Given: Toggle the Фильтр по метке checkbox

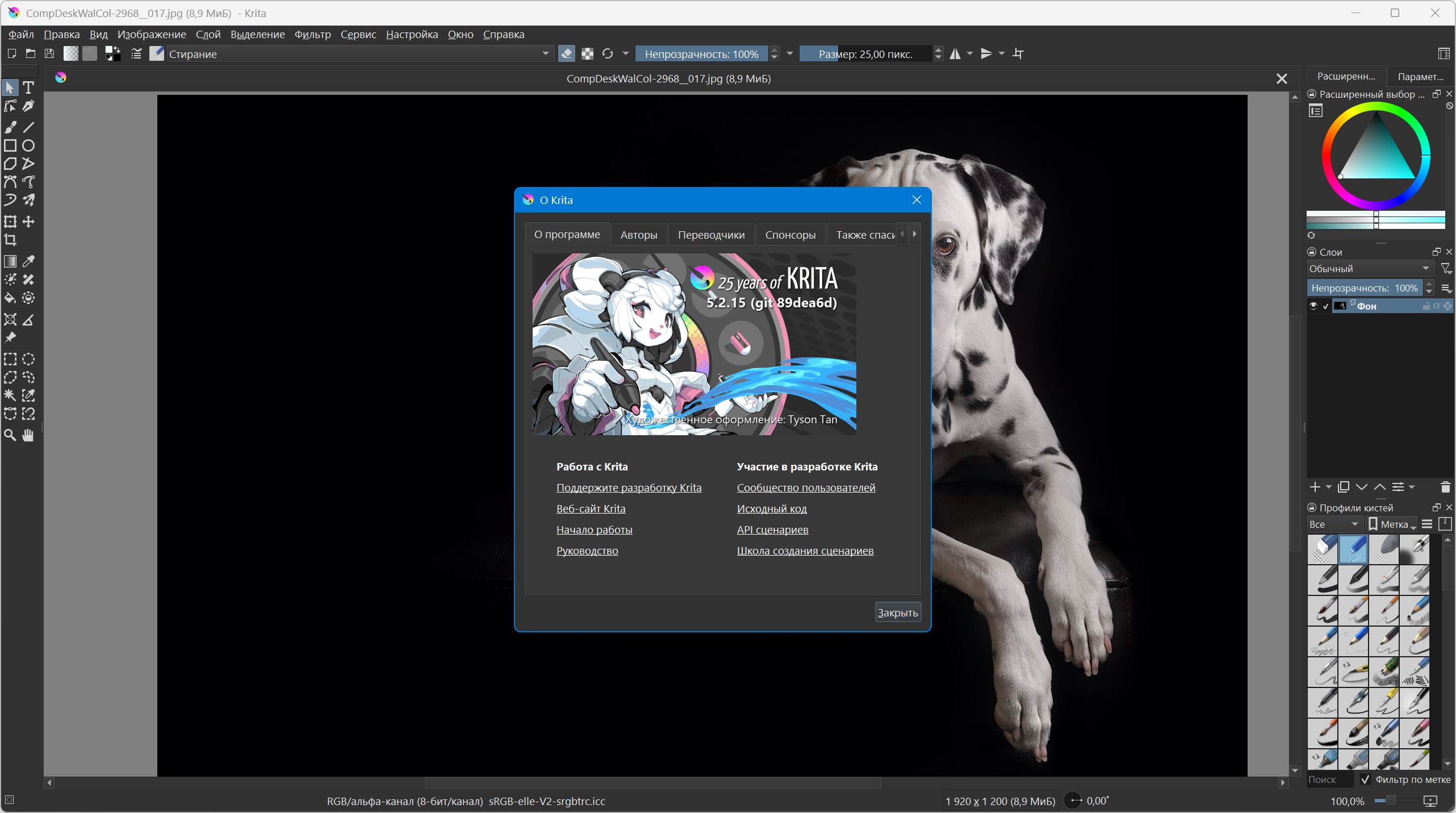Looking at the screenshot, I should coord(1366,779).
